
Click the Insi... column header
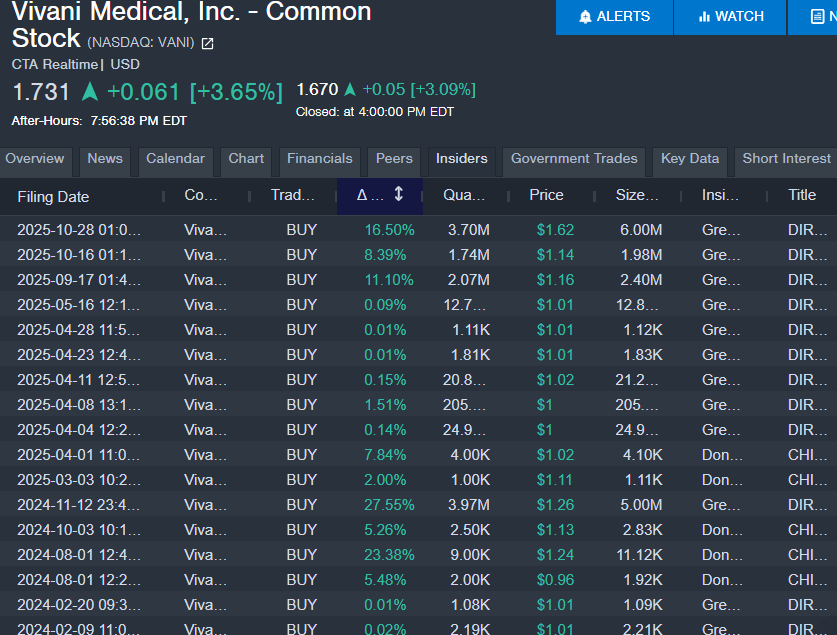pyautogui.click(x=720, y=195)
